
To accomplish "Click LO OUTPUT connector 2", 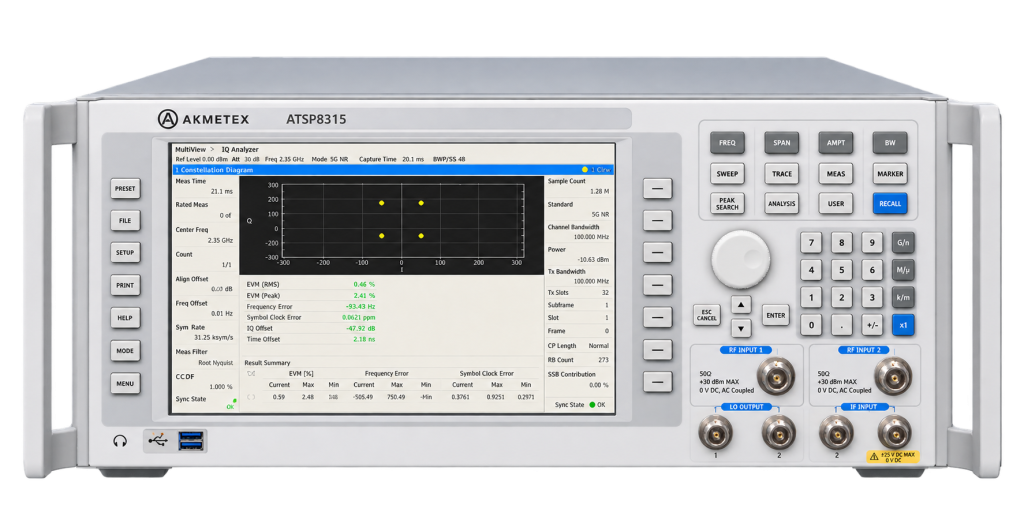I will (778, 432).
